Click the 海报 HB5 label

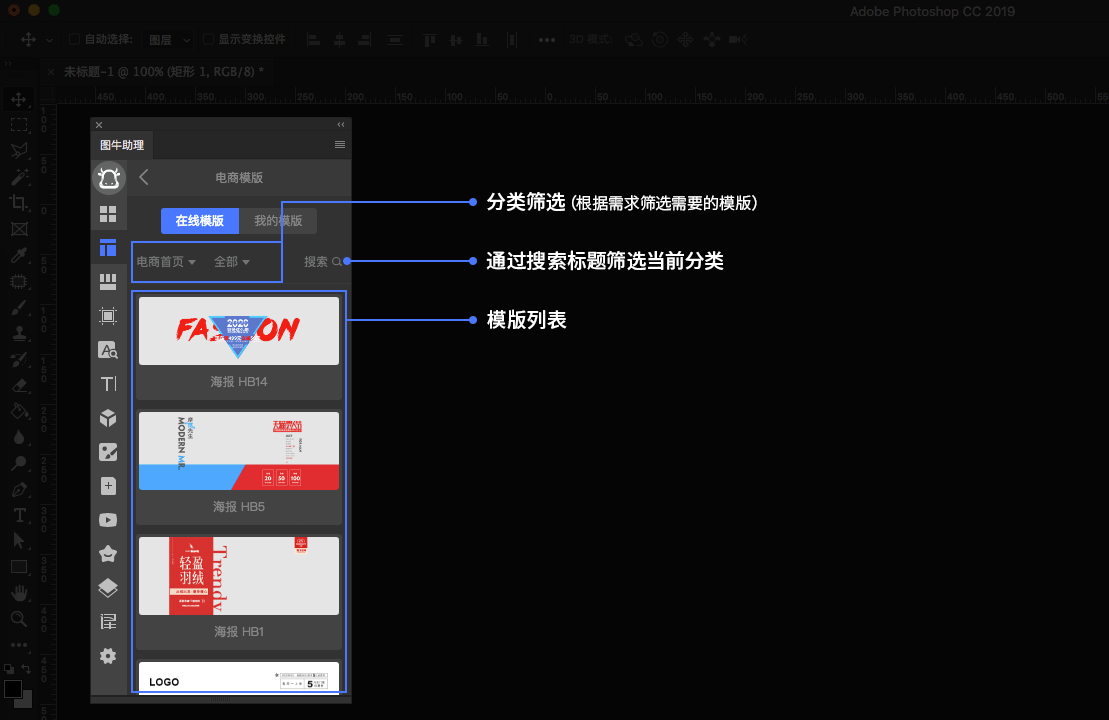[239, 507]
